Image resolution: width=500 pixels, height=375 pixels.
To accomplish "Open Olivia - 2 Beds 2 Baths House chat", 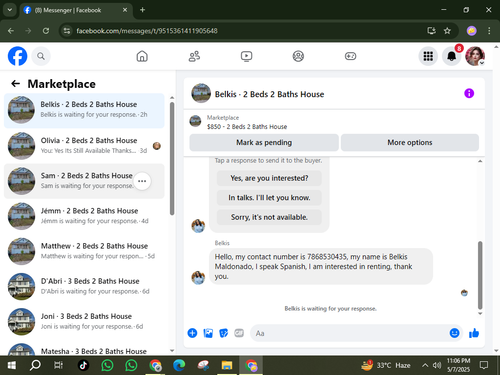I will point(84,146).
